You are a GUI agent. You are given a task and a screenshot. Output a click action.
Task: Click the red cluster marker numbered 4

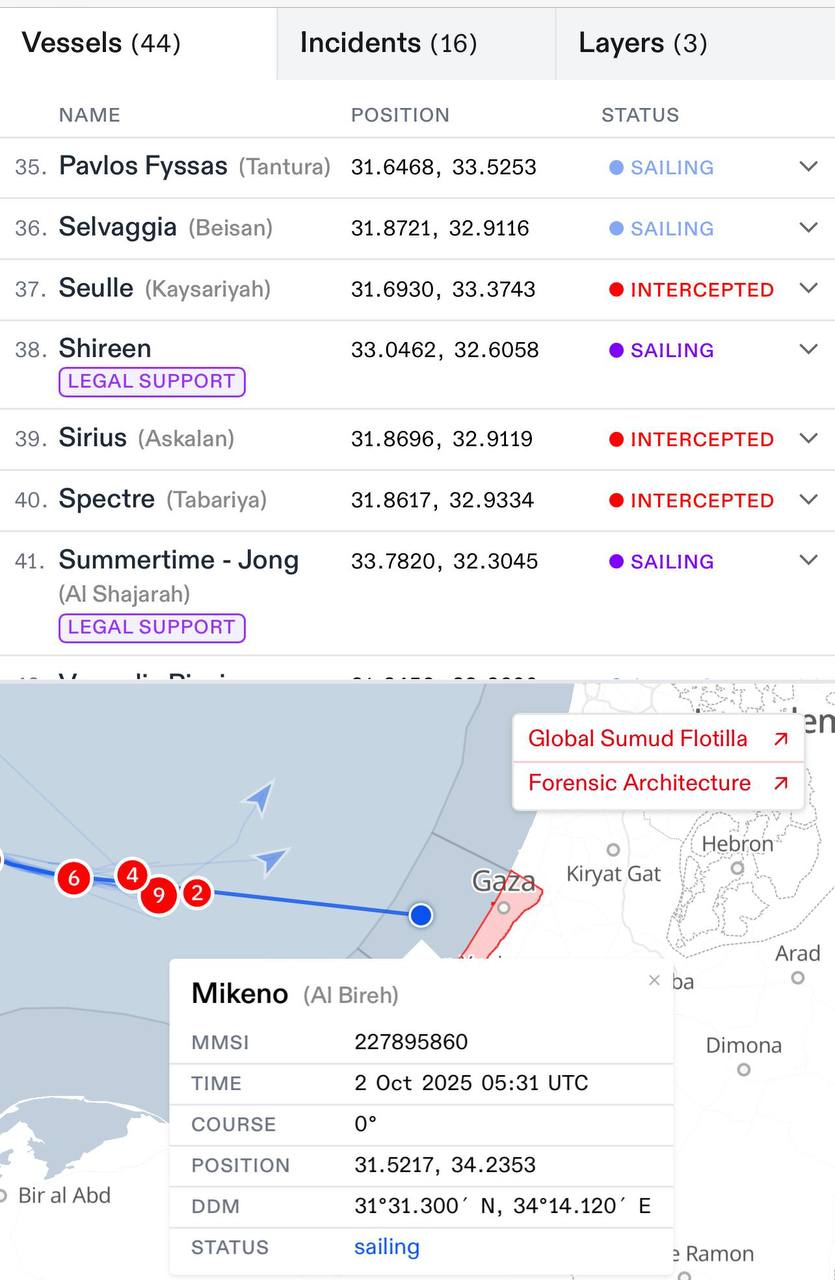pyautogui.click(x=132, y=875)
